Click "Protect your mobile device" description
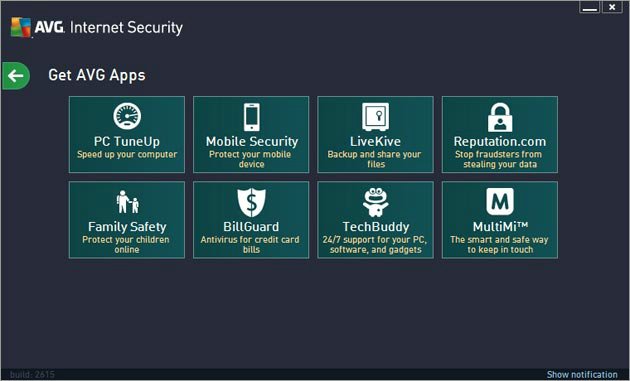630x381 pixels. [250, 159]
